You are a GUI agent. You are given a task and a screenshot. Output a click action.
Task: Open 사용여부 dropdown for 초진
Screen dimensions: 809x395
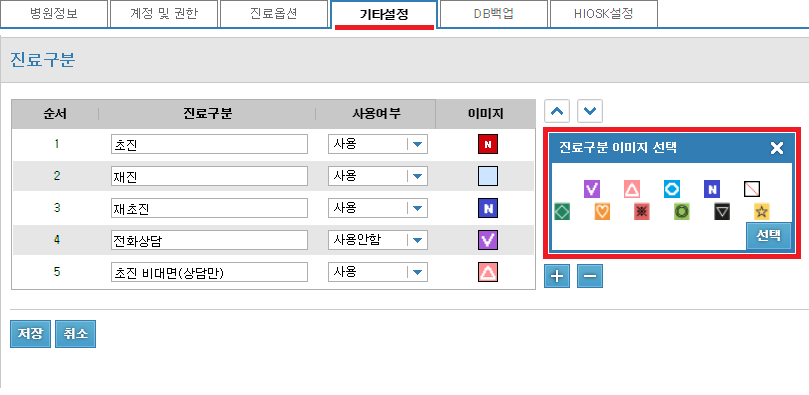(378, 144)
